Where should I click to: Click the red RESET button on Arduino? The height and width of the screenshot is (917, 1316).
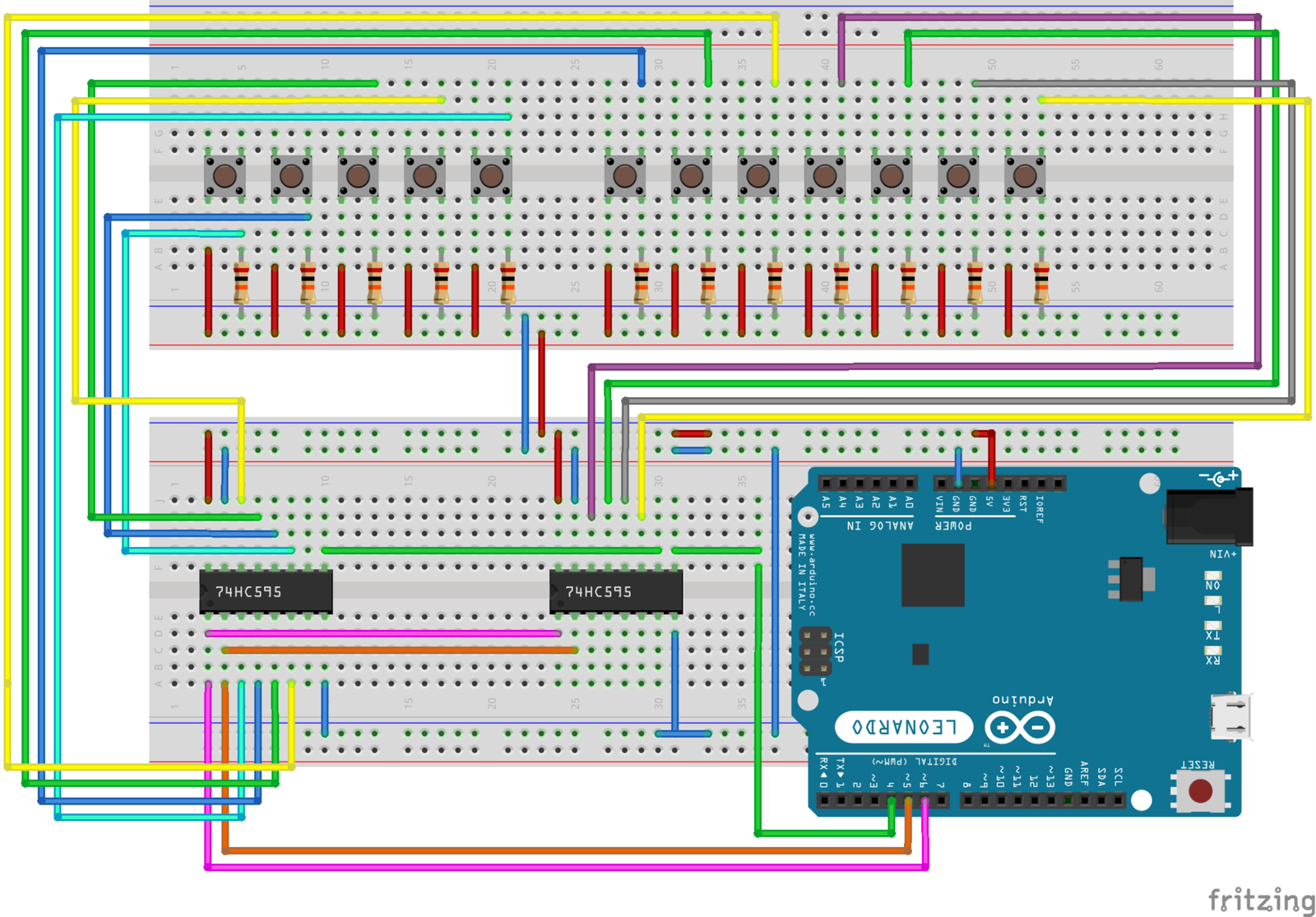click(1200, 791)
